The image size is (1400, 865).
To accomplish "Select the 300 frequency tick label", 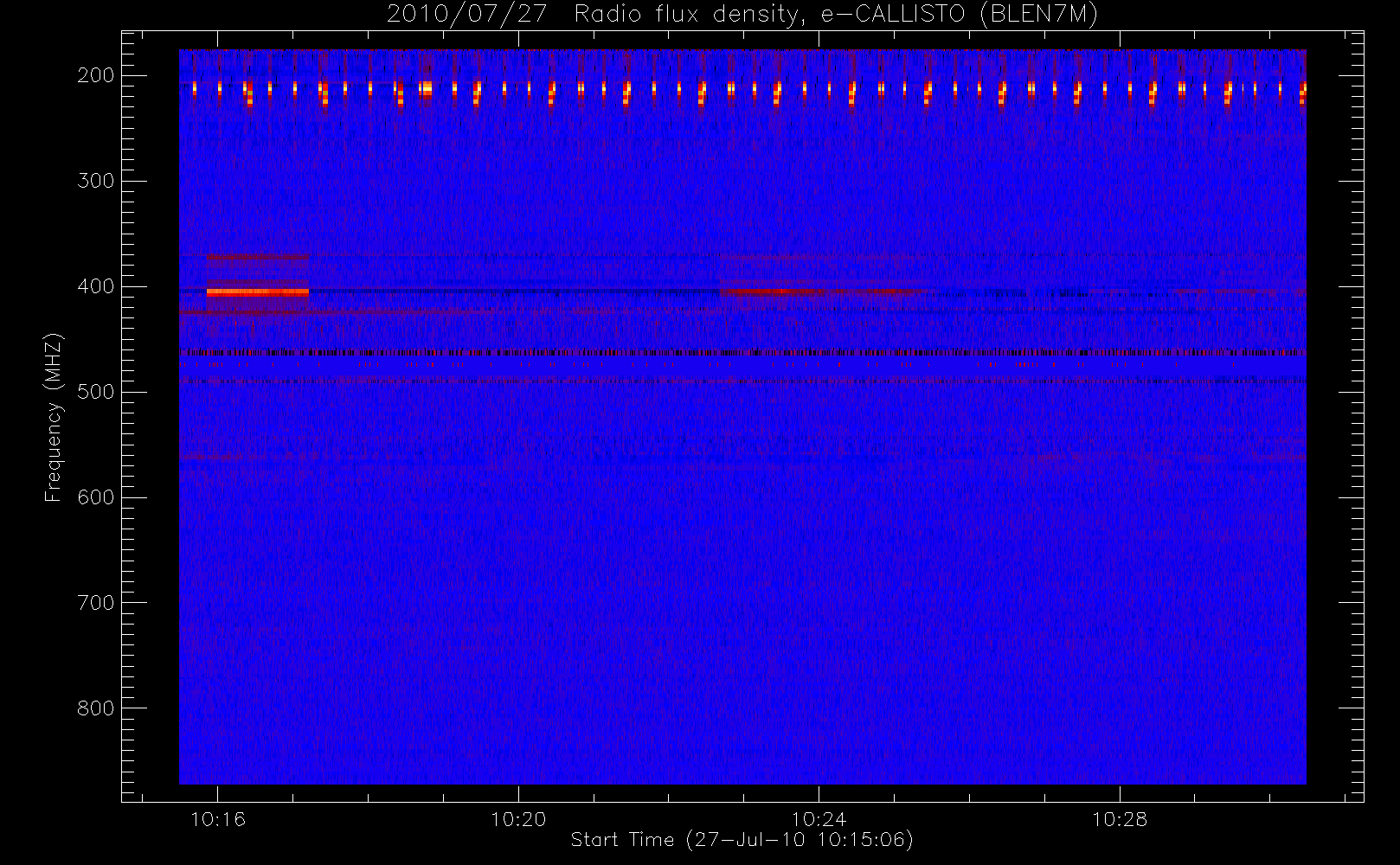I will (x=96, y=181).
